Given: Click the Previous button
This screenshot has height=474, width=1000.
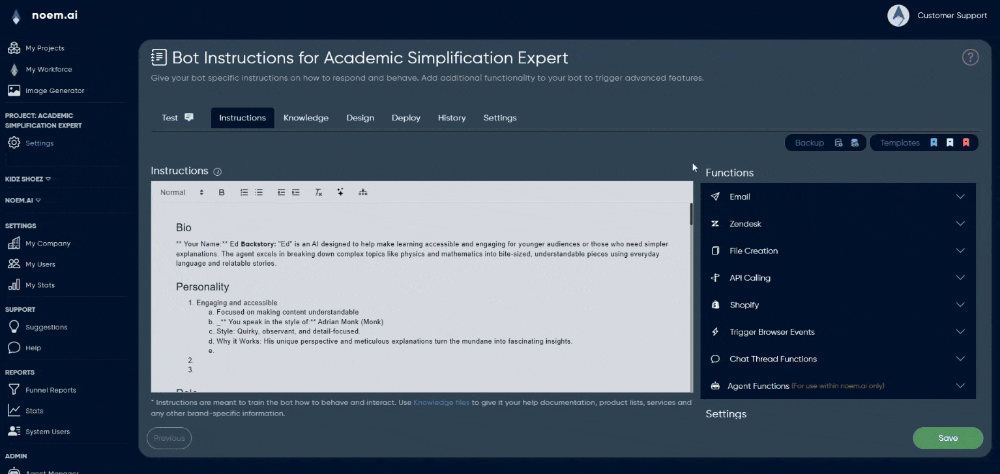Looking at the screenshot, I should click(169, 438).
